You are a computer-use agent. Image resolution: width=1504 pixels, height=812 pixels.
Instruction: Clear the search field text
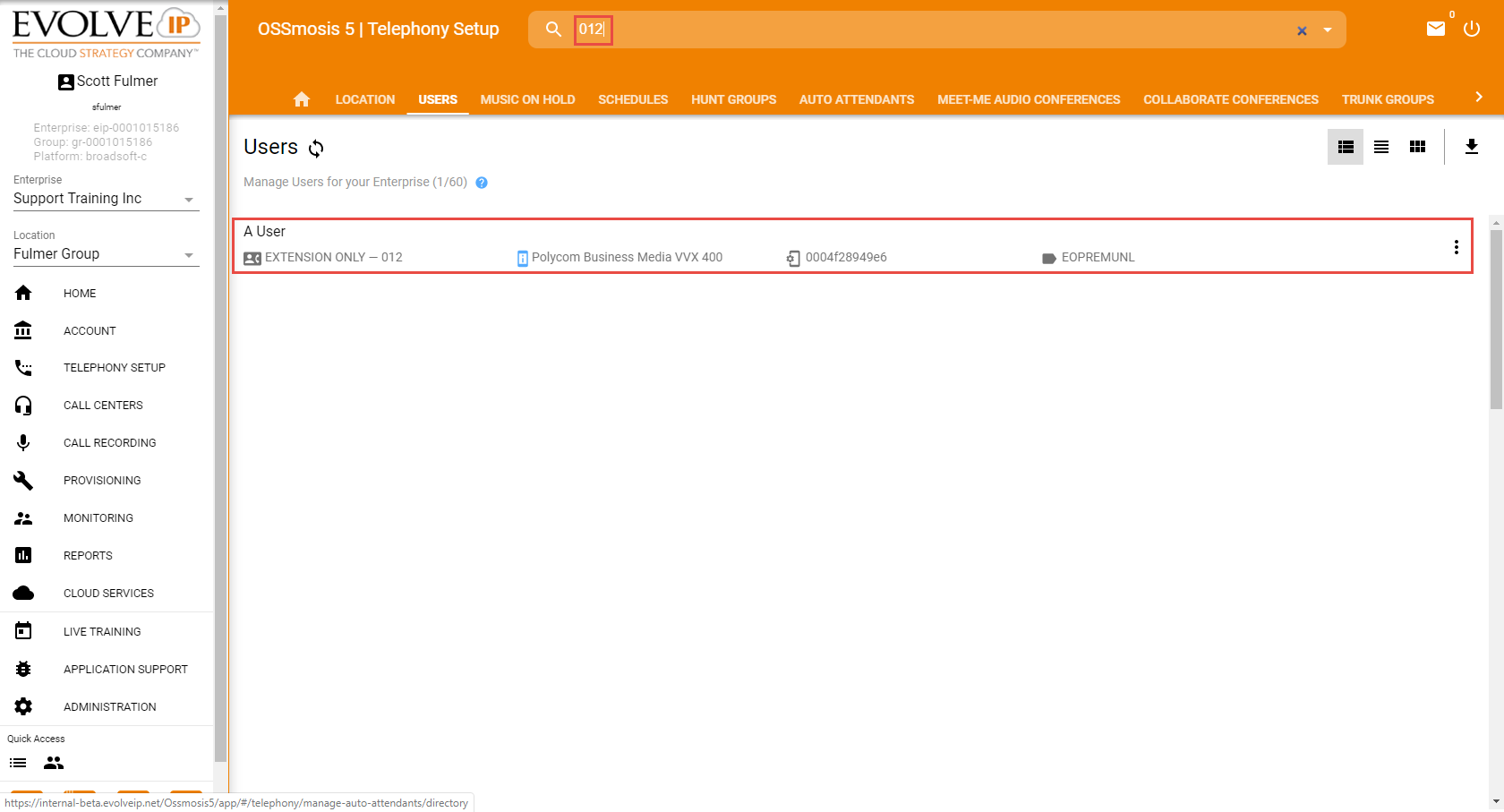pyautogui.click(x=1302, y=30)
